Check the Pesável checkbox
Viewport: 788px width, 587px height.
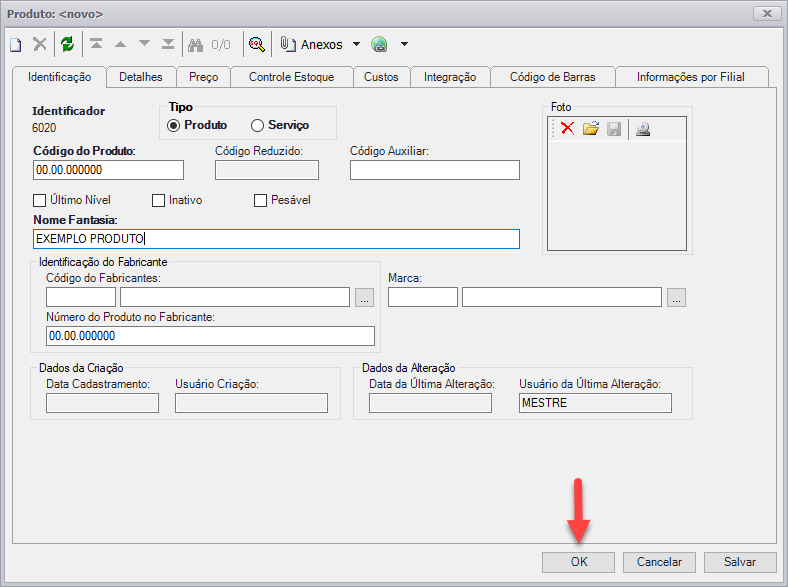(x=260, y=201)
